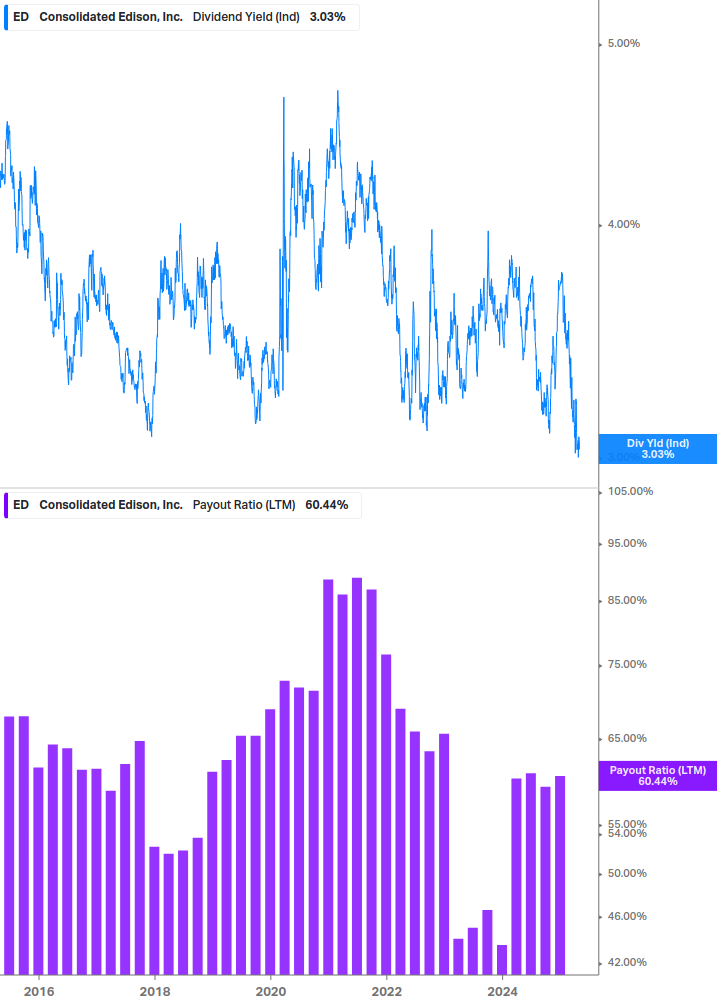Click the Dividend Yield (Ind) legend label
The width and height of the screenshot is (717, 1005).
click(x=246, y=17)
